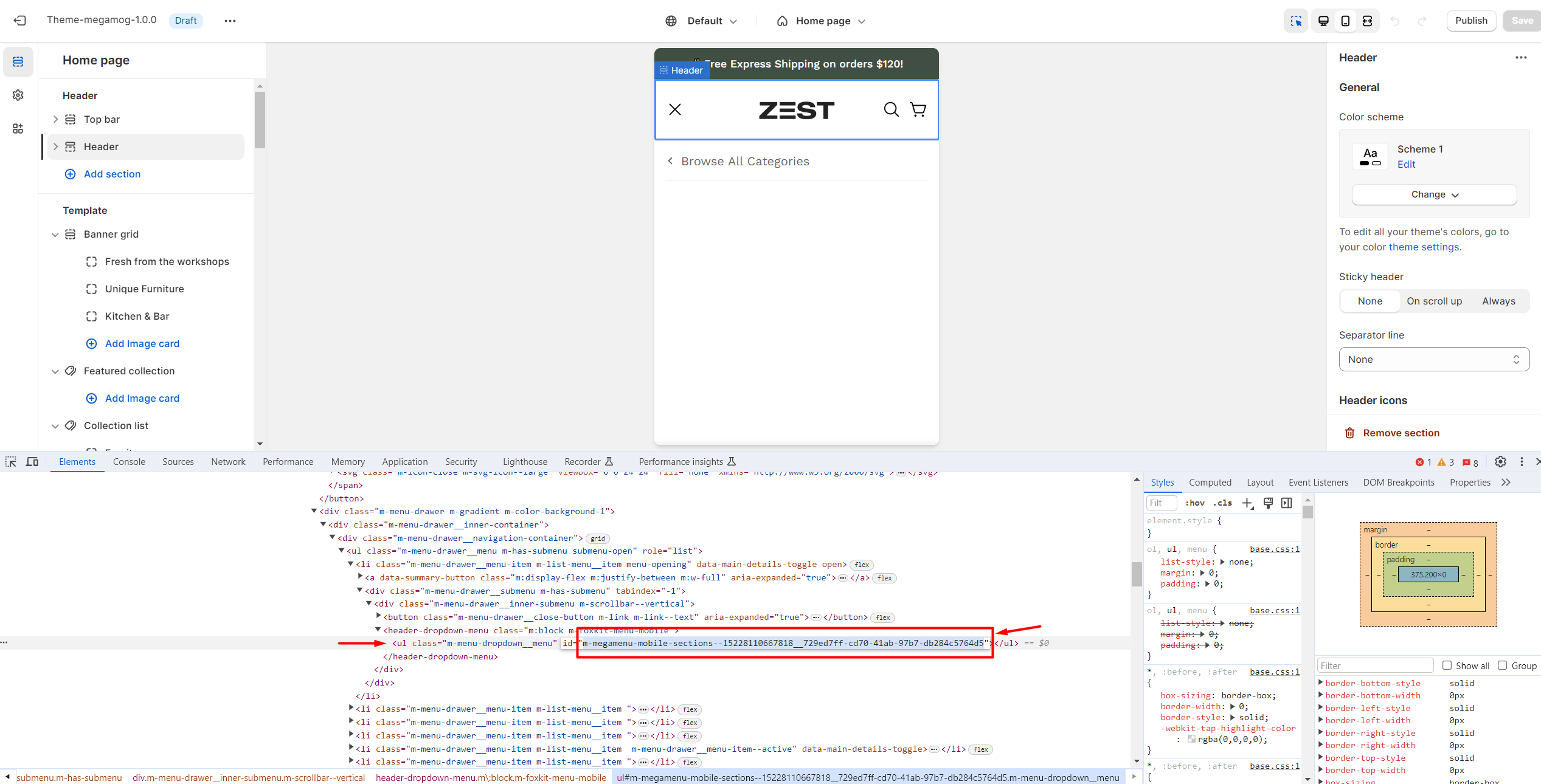1541x784 pixels.
Task: Open theme settings gear in left sidebar
Action: [x=18, y=95]
